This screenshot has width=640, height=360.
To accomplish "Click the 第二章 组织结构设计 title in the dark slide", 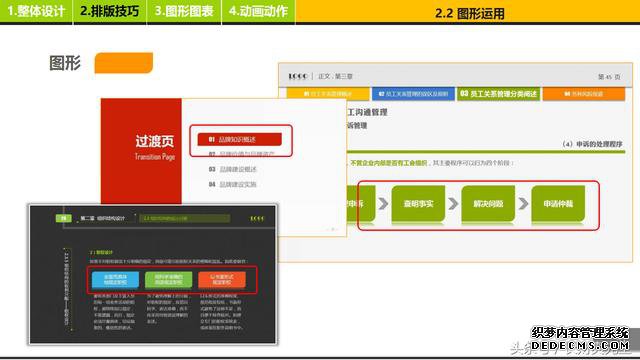I will point(102,218).
